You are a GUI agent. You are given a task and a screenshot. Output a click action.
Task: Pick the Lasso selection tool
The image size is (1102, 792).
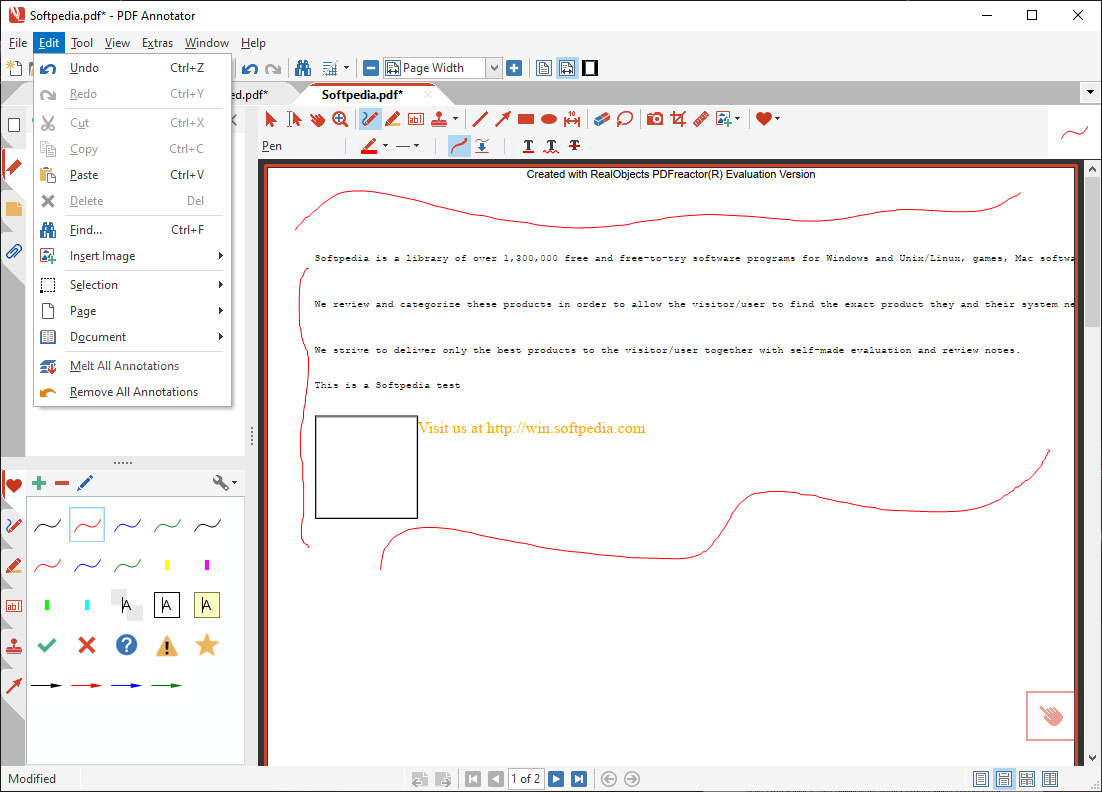tap(625, 119)
